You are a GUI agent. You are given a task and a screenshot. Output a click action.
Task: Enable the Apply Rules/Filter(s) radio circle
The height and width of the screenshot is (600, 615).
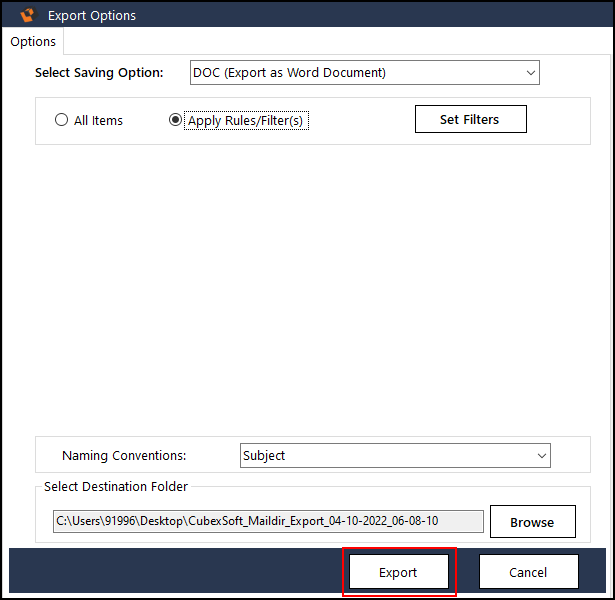click(x=176, y=120)
